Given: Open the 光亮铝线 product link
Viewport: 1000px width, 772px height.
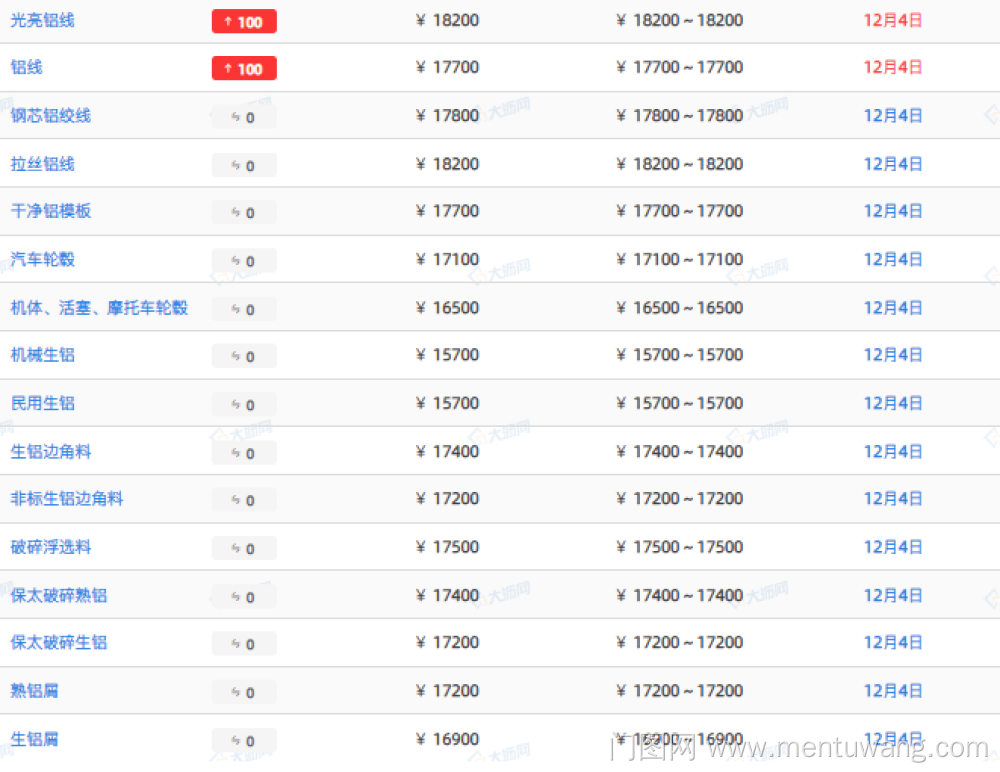Looking at the screenshot, I should 42,20.
